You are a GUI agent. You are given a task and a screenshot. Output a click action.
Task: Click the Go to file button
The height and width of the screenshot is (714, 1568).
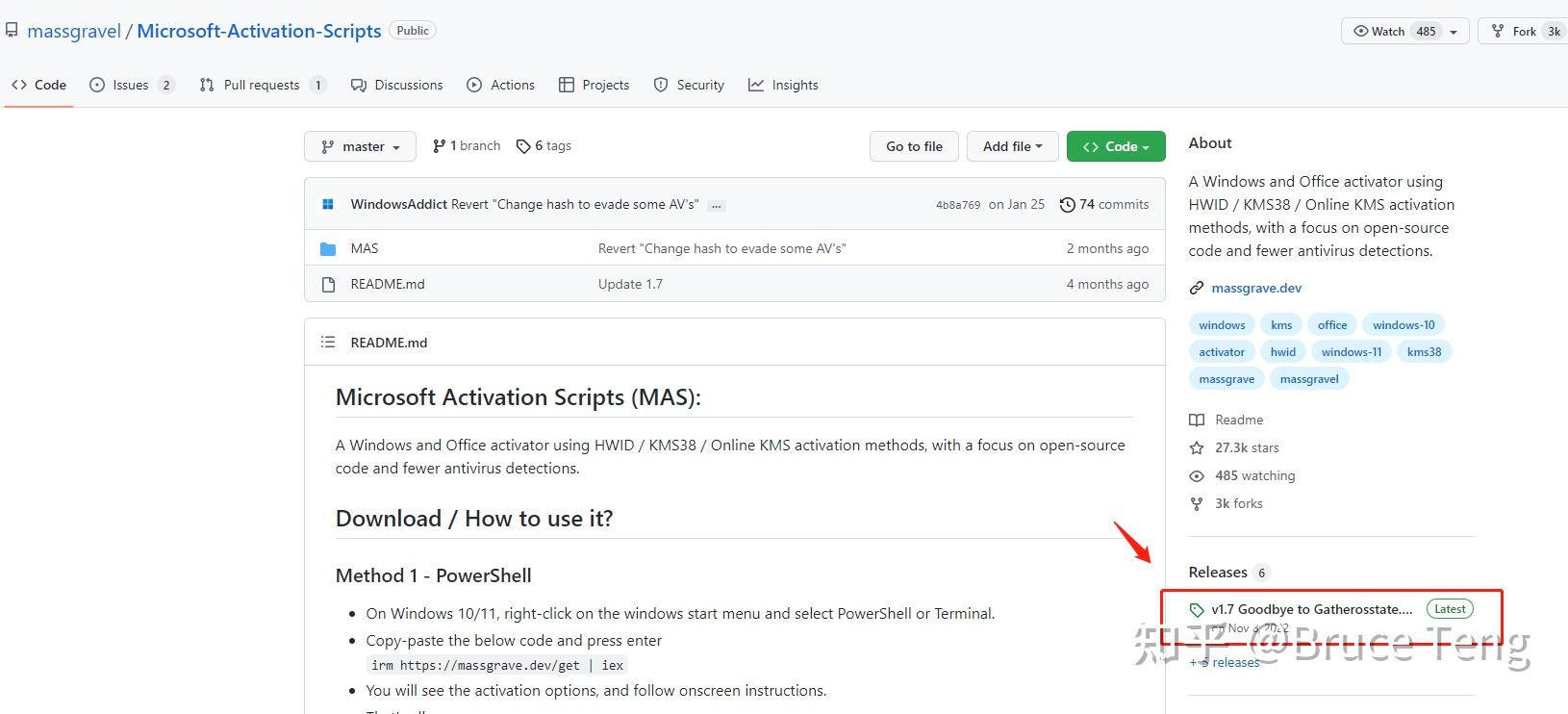pyautogui.click(x=914, y=146)
